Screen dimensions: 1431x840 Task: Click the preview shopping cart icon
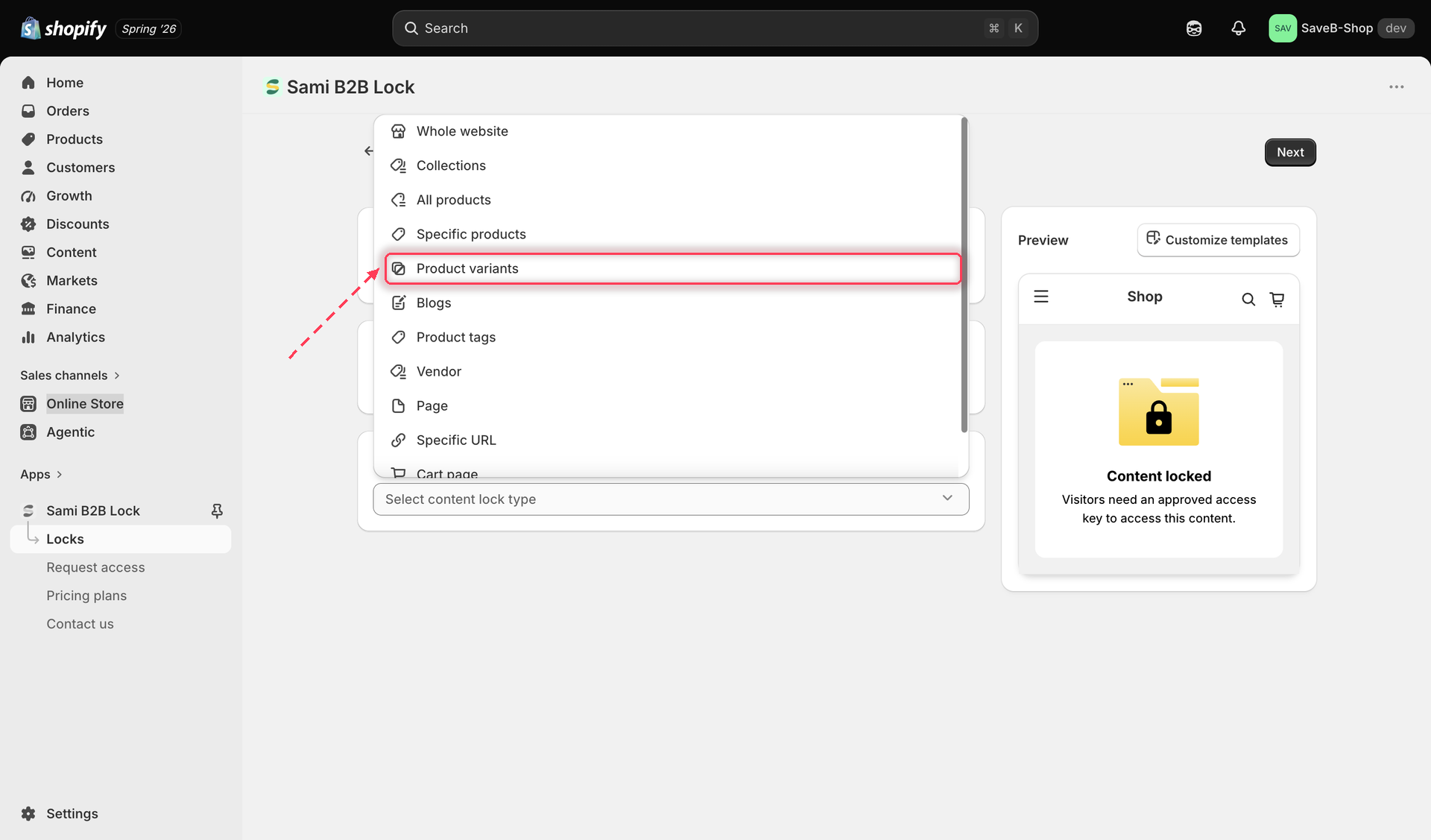(1277, 300)
